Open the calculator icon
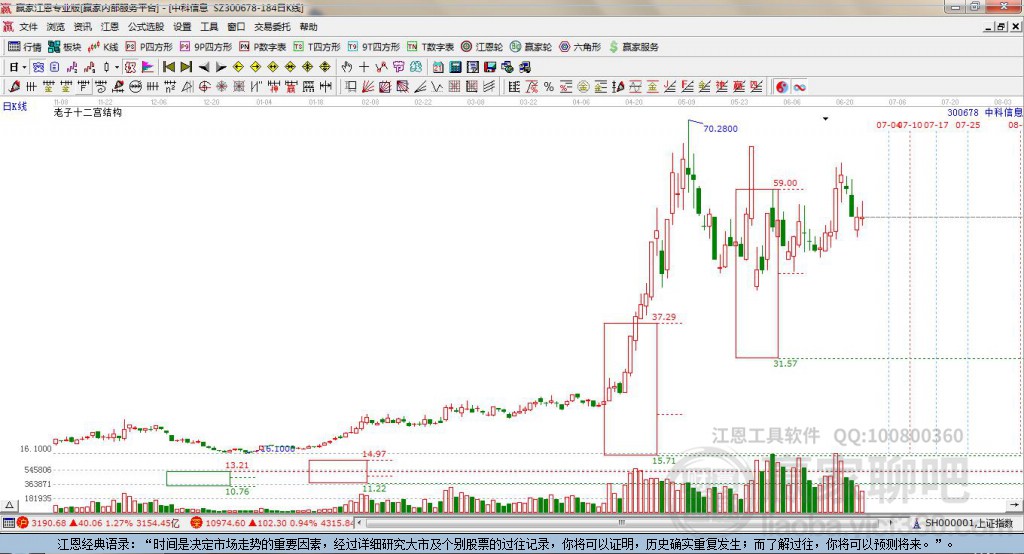 click(x=455, y=67)
